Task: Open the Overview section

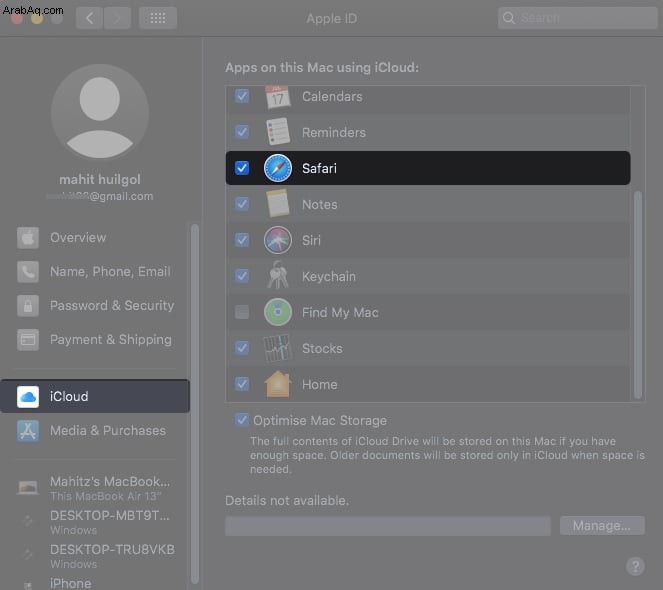Action: tap(95, 238)
